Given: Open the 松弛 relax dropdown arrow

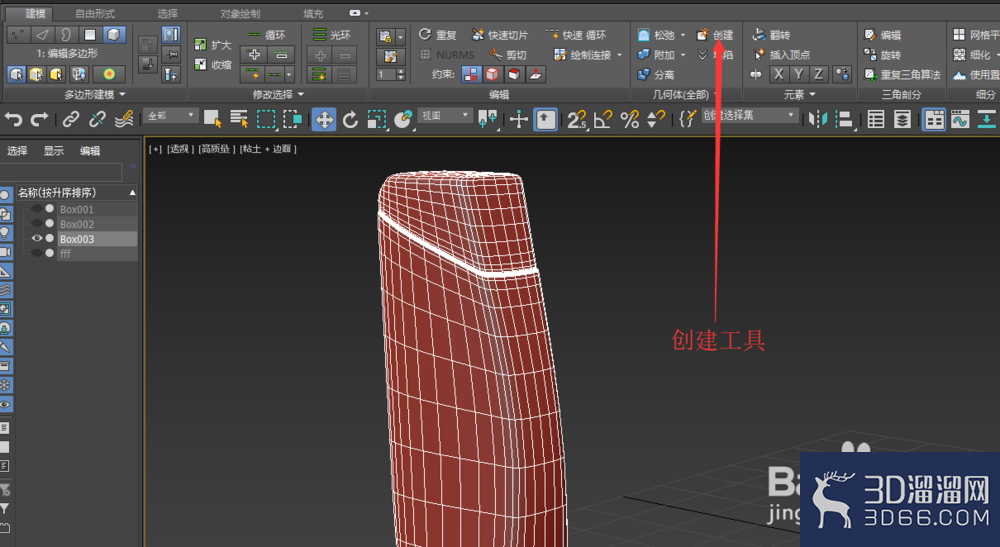Looking at the screenshot, I should pos(683,35).
